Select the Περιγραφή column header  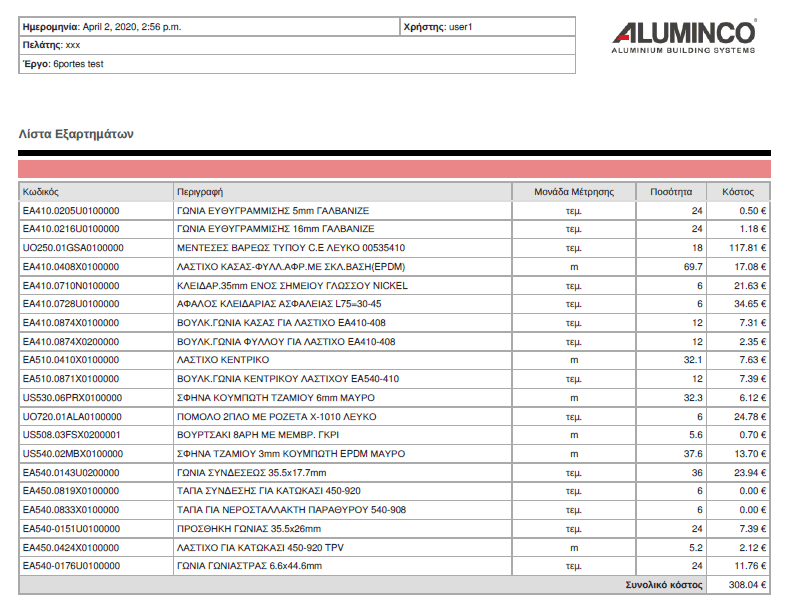(199, 192)
